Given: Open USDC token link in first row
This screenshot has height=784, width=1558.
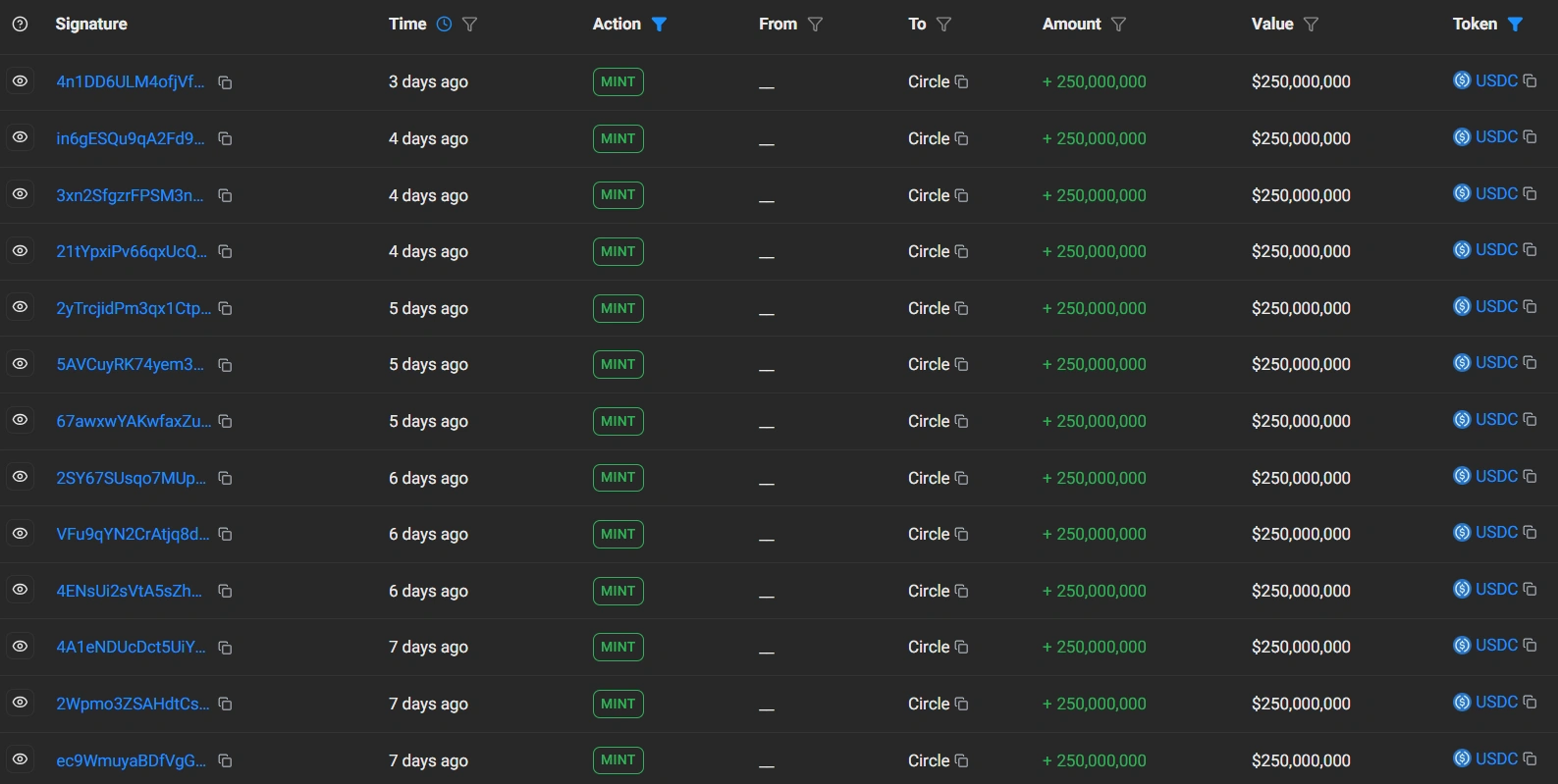Looking at the screenshot, I should tap(1495, 80).
